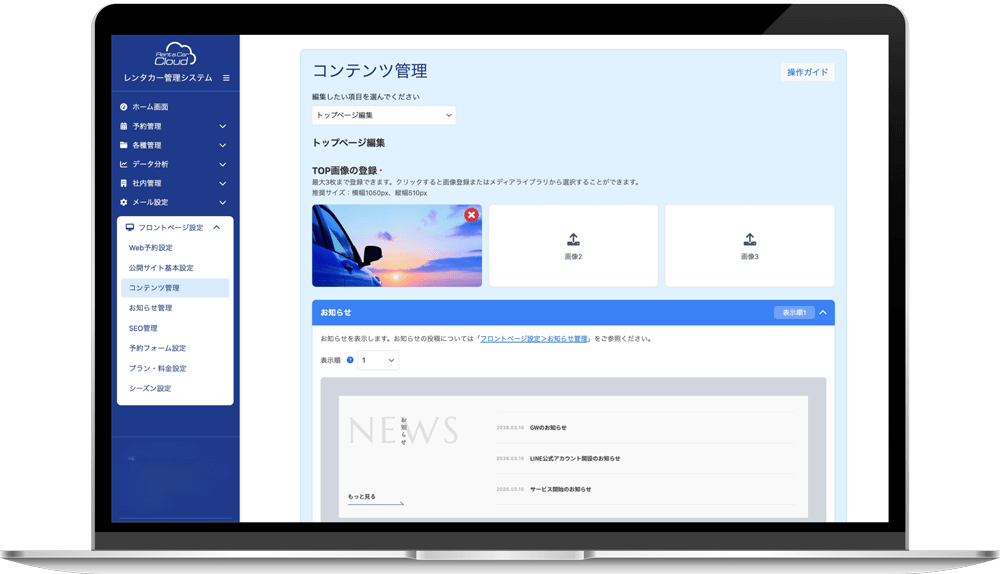The height and width of the screenshot is (574, 1000).
Task: Click the 画像2 upload slot
Action: click(573, 246)
